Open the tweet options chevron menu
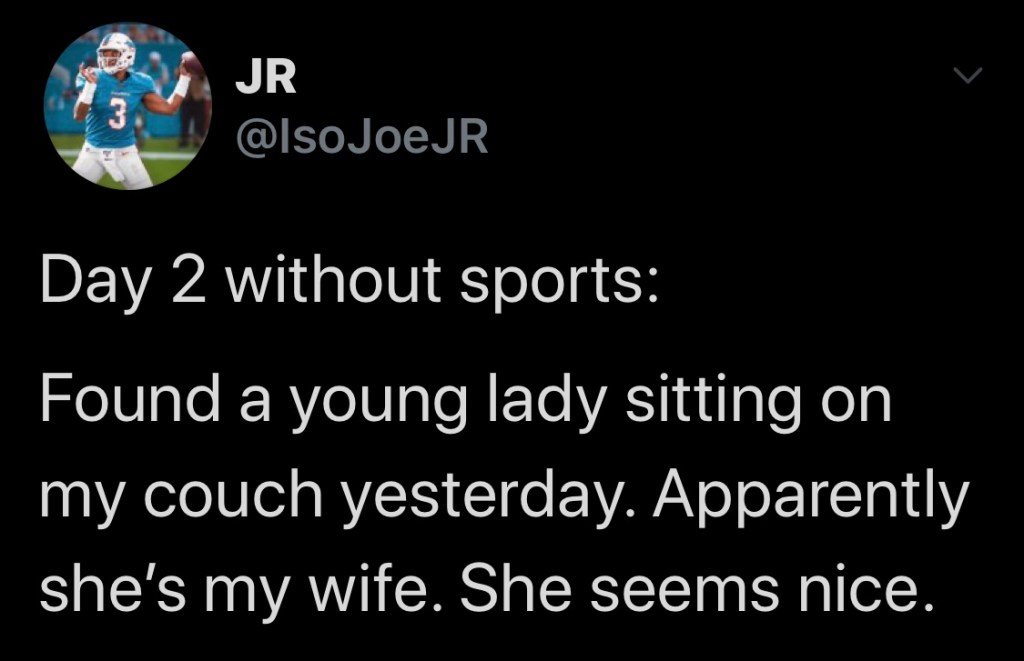Viewport: 1024px width, 661px height. [x=970, y=76]
